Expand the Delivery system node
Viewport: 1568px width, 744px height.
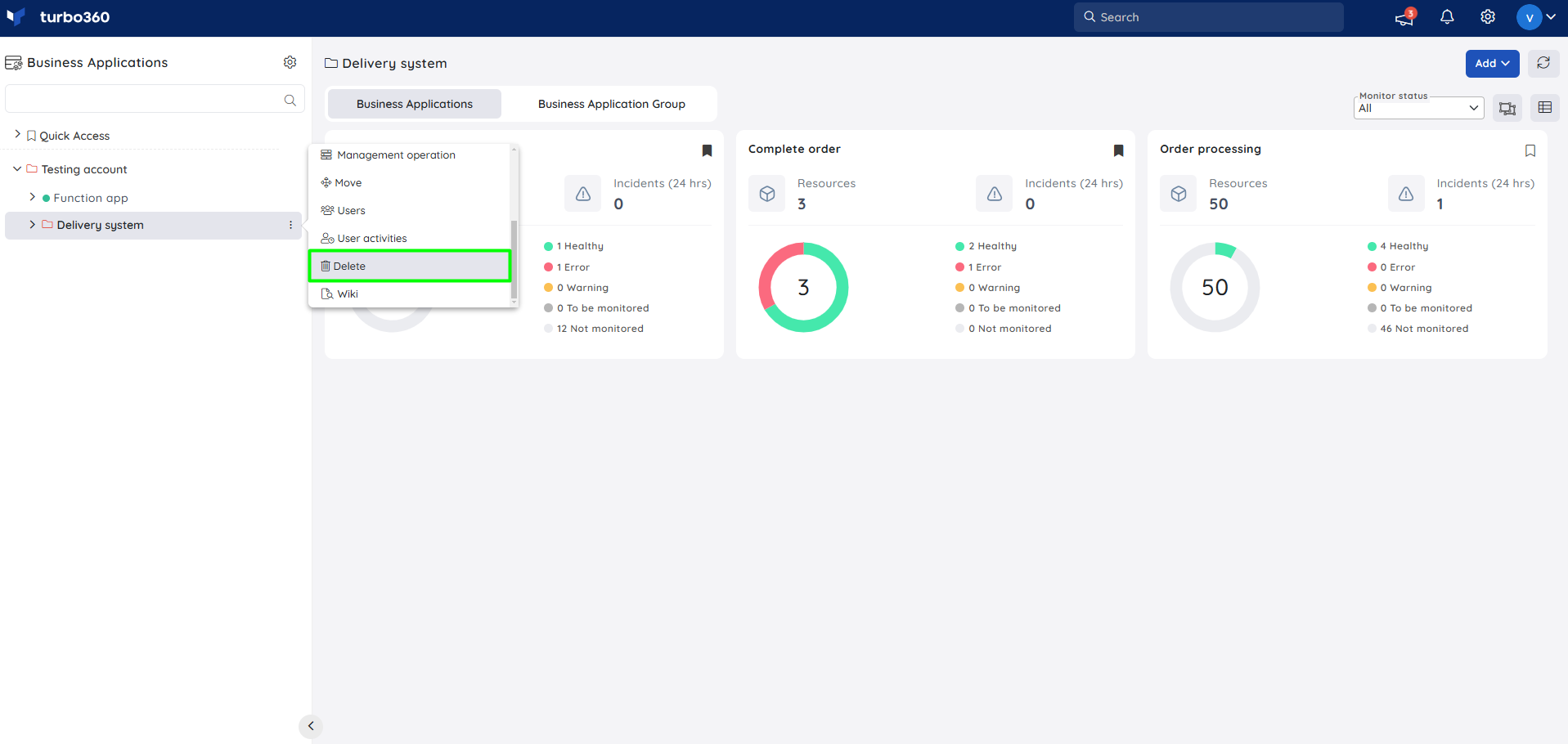tap(32, 224)
